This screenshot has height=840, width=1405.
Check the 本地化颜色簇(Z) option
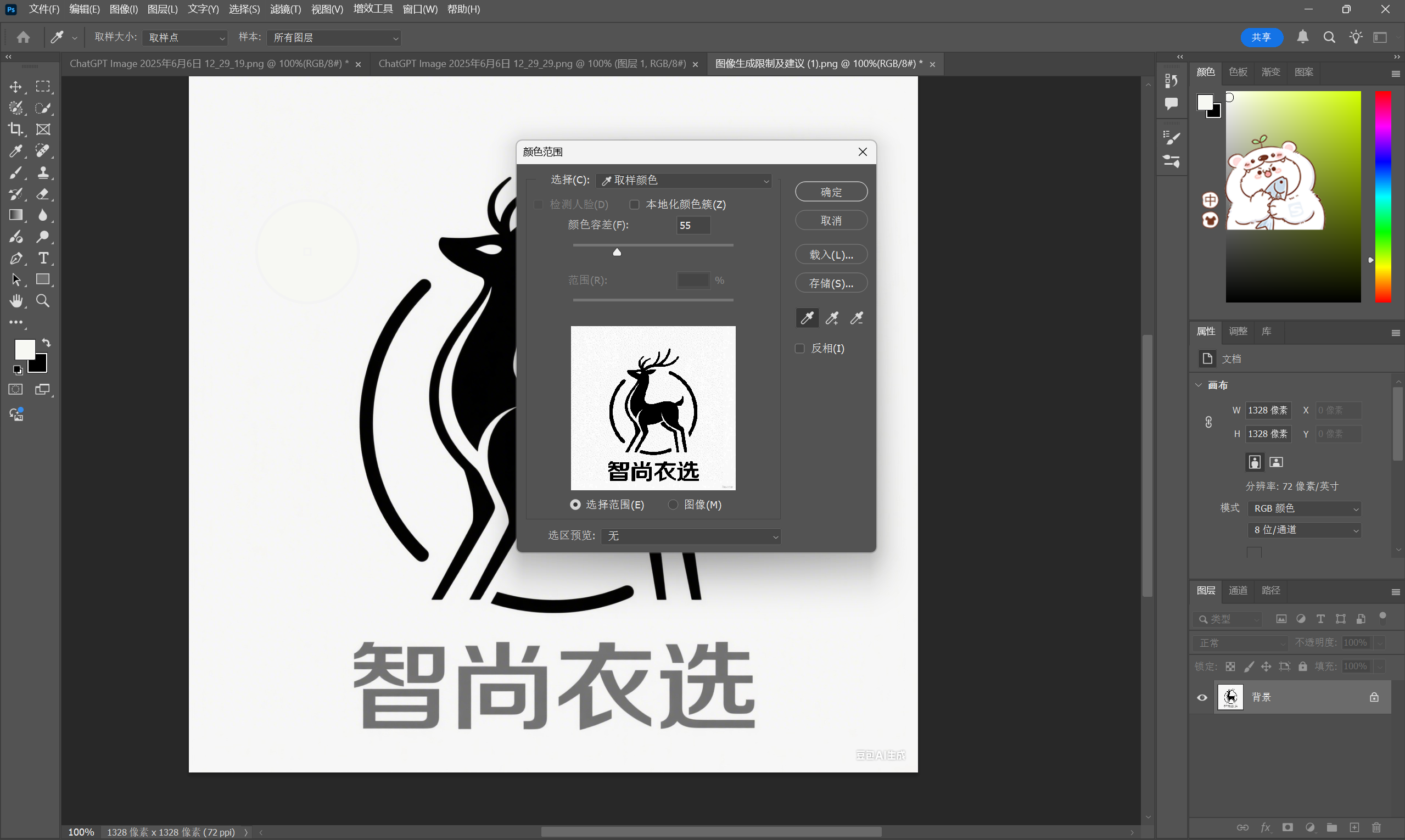click(x=634, y=204)
